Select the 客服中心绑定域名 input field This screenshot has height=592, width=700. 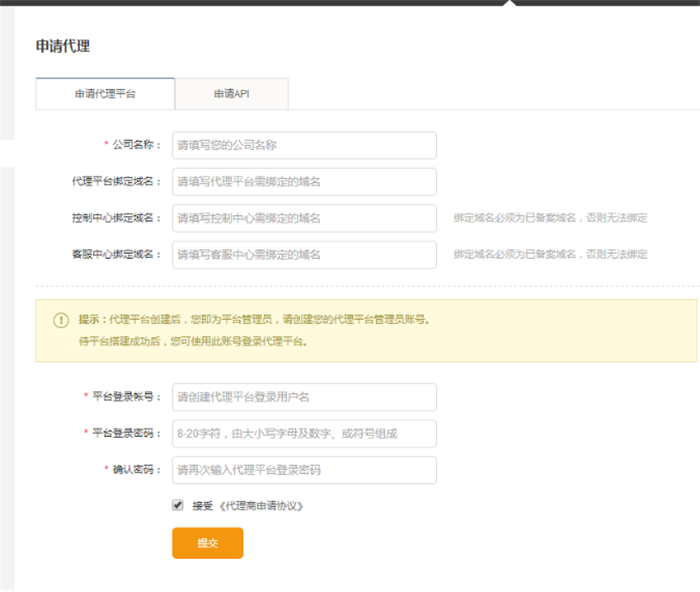click(x=304, y=255)
